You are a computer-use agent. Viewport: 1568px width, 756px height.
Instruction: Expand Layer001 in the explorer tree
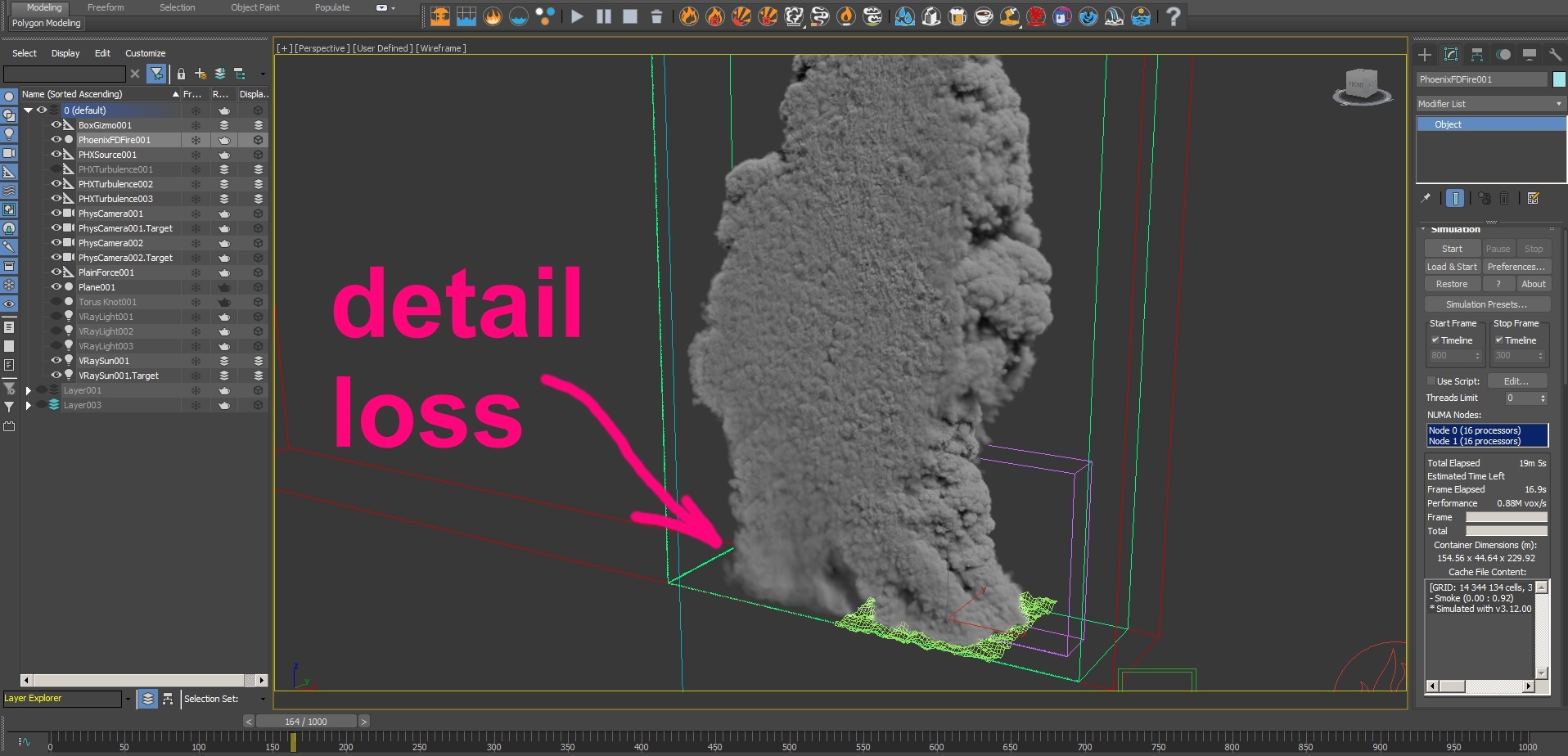point(28,390)
